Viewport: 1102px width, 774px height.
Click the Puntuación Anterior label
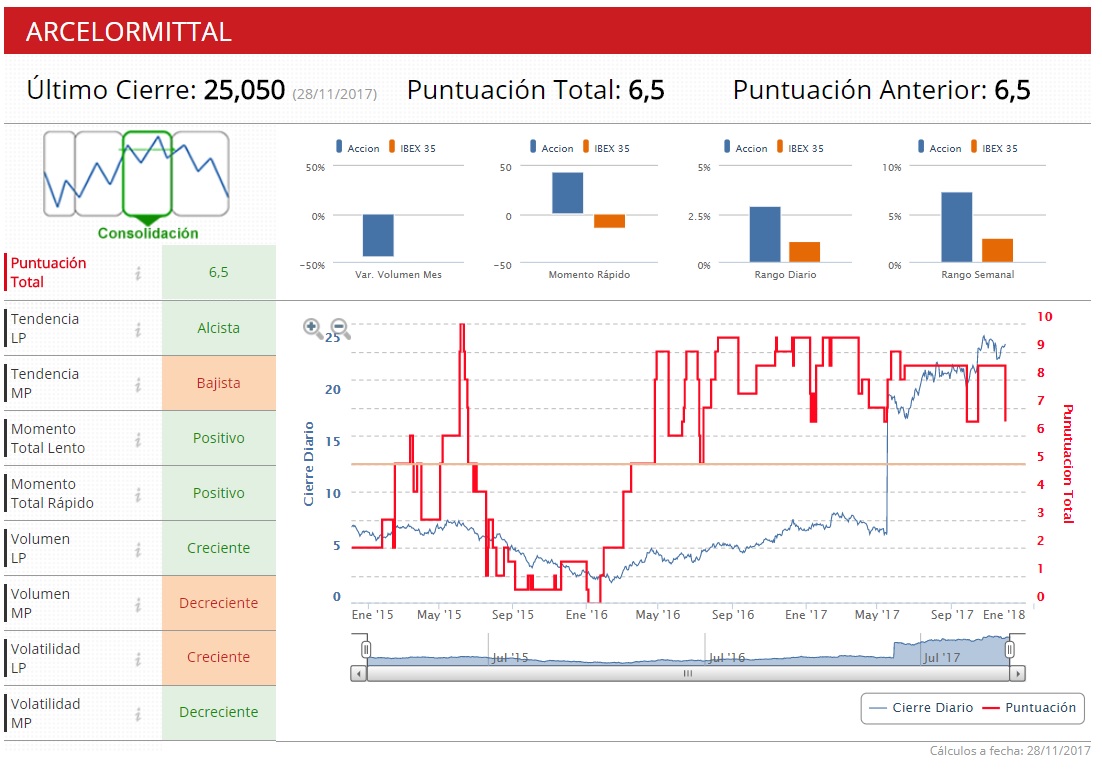pos(860,90)
